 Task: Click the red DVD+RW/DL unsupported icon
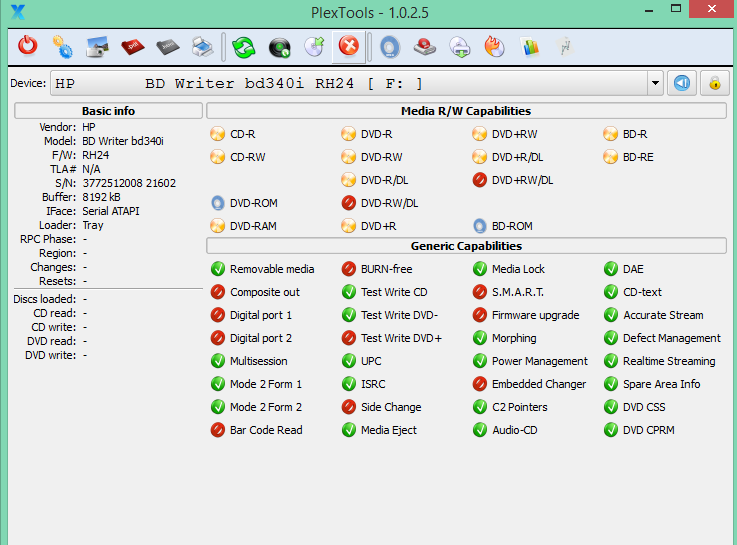(479, 180)
